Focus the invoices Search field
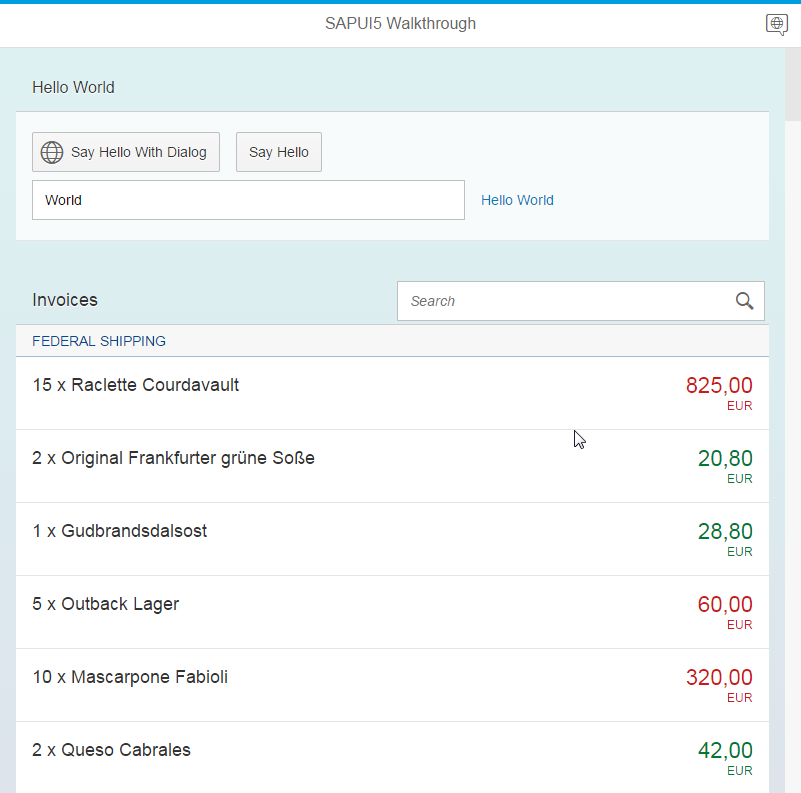Viewport: 801px width, 793px height. [565, 301]
